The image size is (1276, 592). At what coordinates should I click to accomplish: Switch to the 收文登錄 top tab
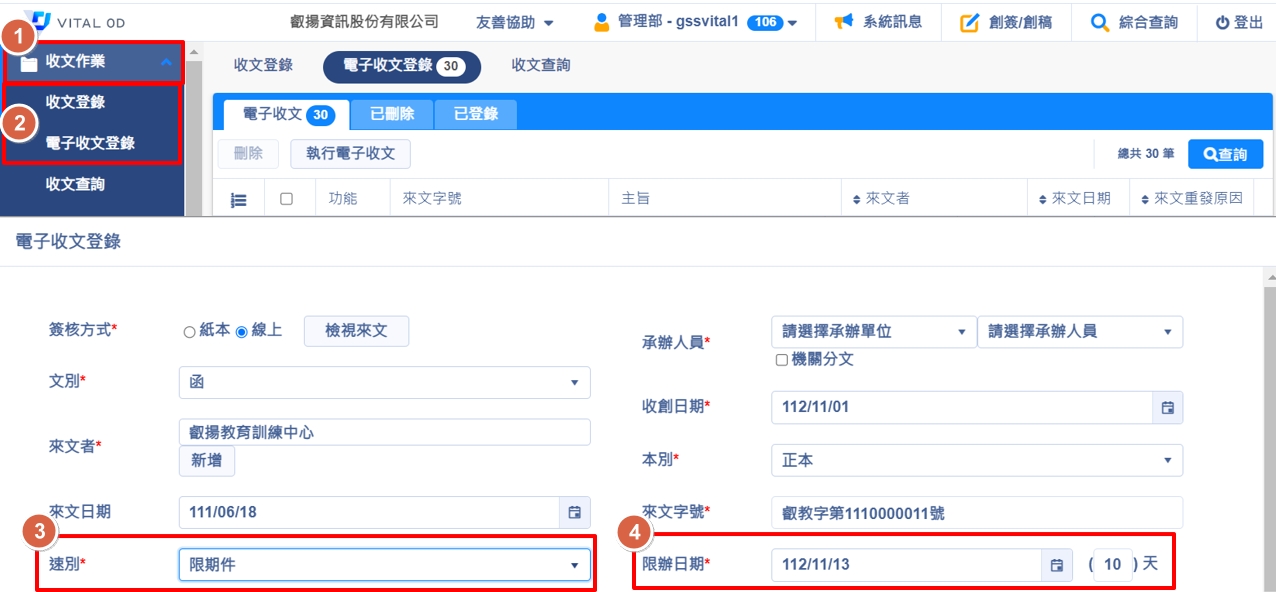pyautogui.click(x=263, y=65)
